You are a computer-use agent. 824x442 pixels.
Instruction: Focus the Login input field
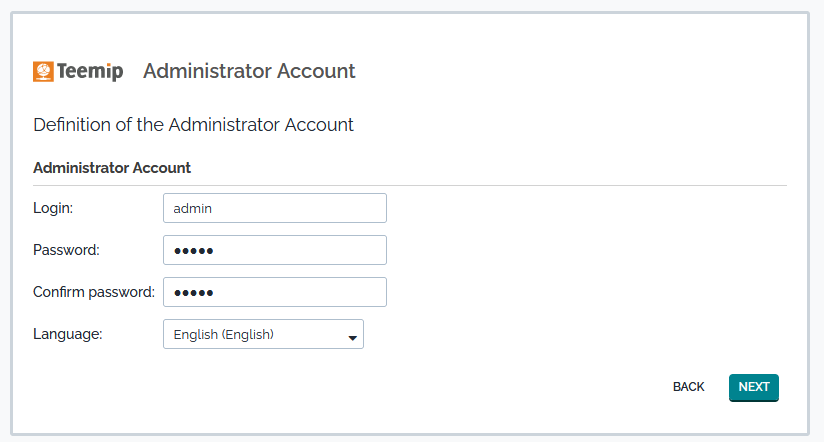coord(300,208)
